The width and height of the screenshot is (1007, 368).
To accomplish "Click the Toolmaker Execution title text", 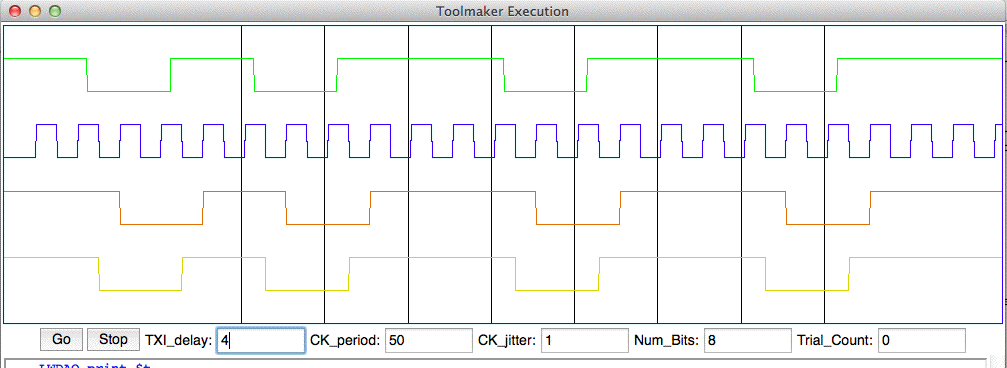I will (x=502, y=12).
